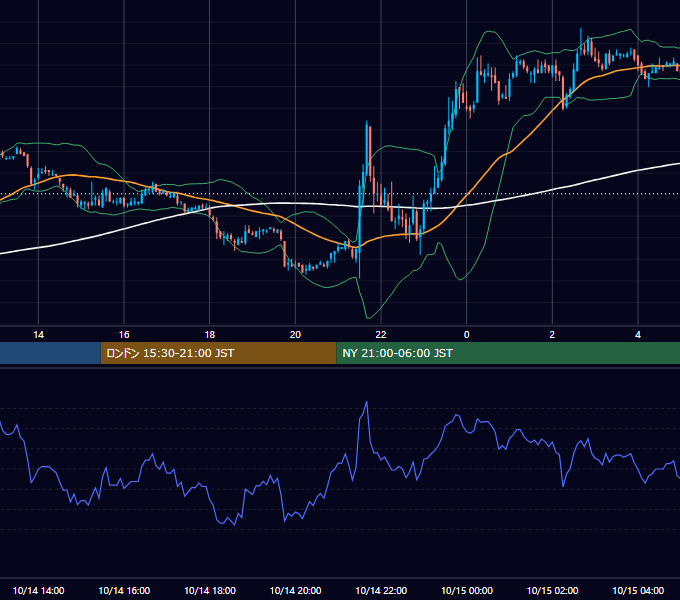Viewport: 680px width, 600px height.
Task: Click the 10/15 04:00 date label
Action: [x=638, y=591]
